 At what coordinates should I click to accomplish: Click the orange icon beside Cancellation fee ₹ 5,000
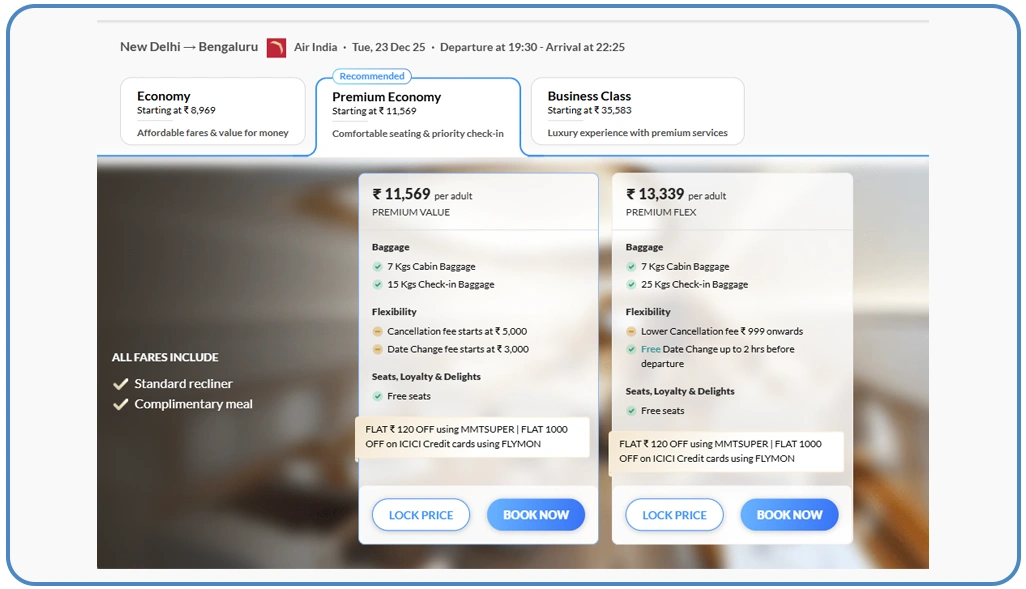tap(378, 332)
